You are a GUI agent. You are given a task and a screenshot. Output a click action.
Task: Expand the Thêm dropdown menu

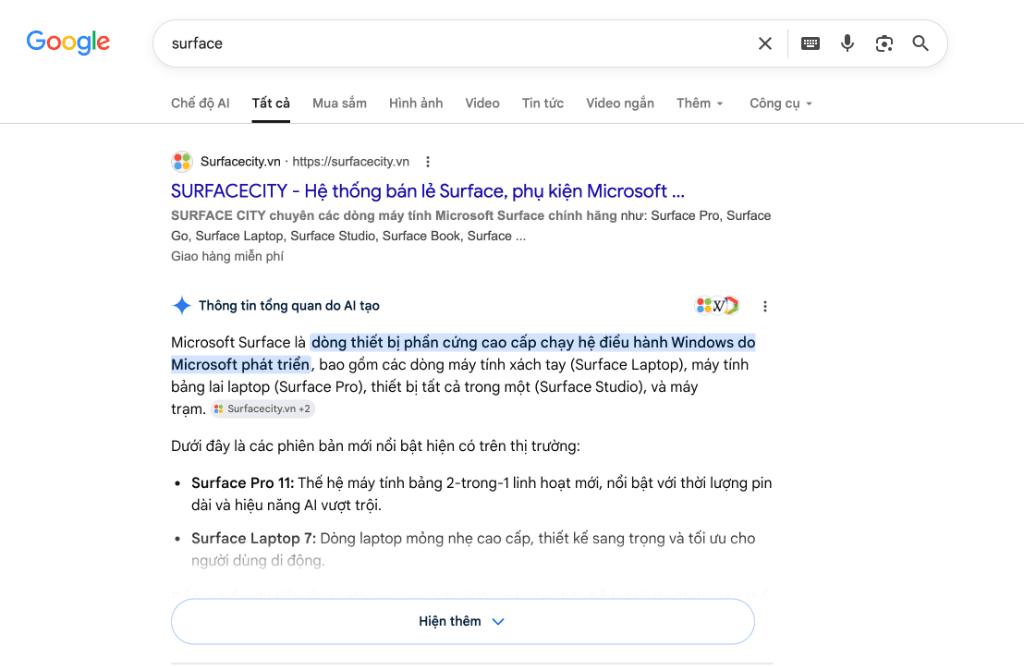click(x=700, y=103)
